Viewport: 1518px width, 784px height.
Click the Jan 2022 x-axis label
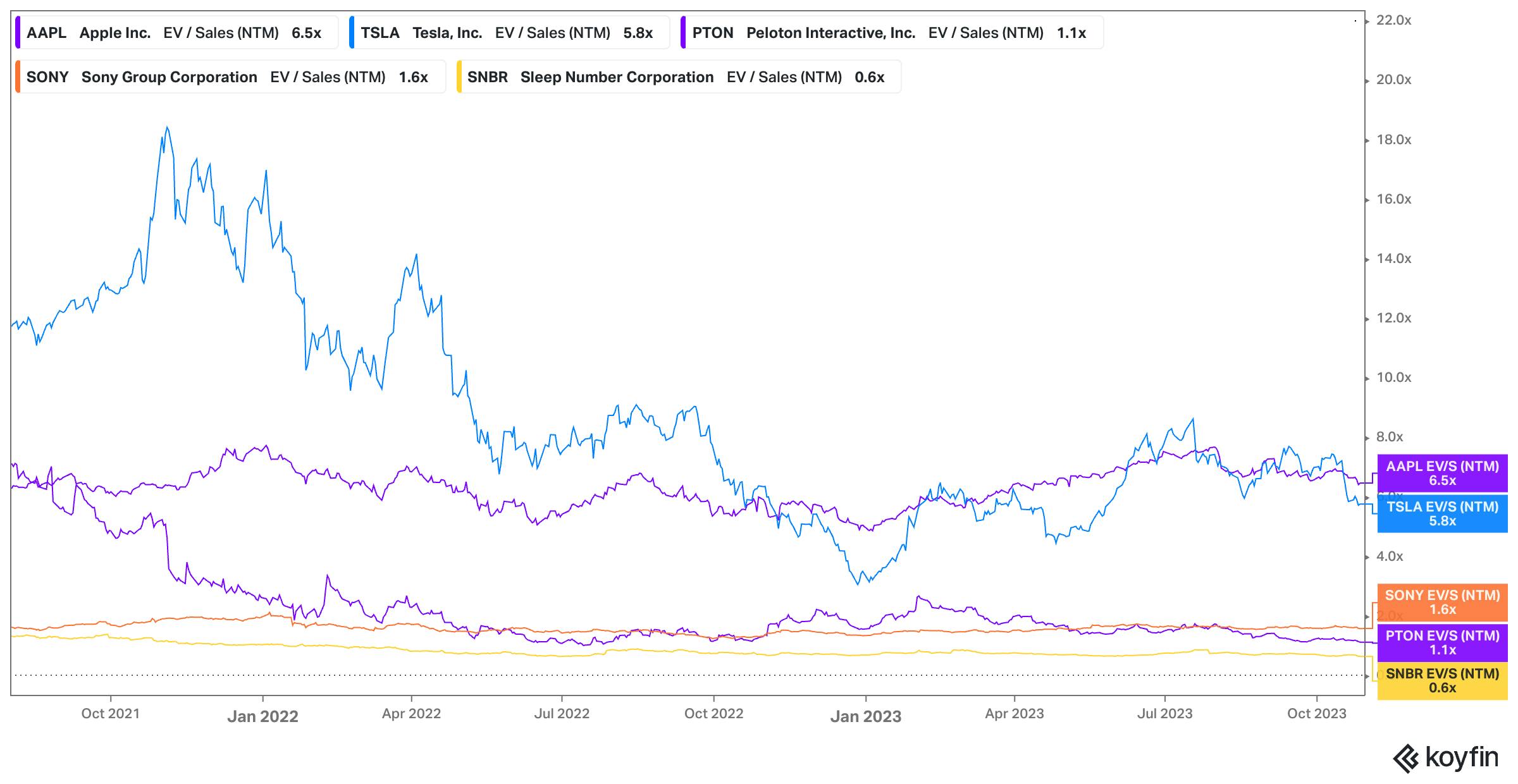(x=262, y=716)
